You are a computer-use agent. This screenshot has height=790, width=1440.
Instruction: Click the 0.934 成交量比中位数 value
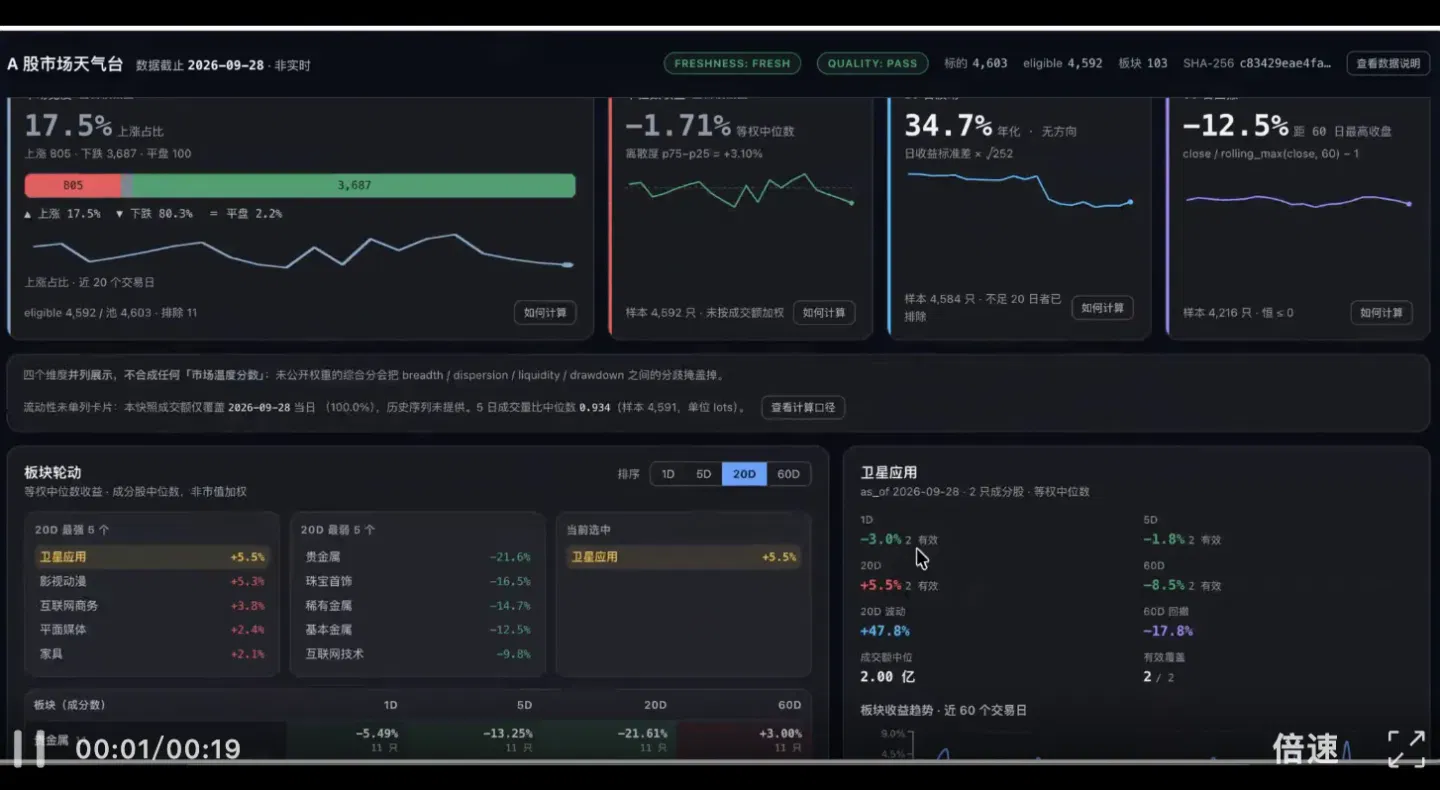[x=595, y=407]
